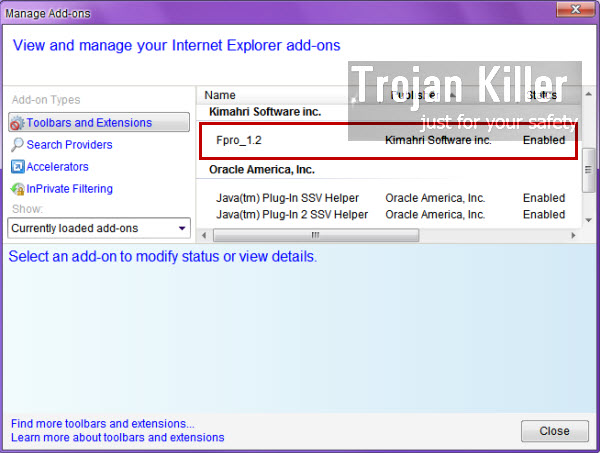Click the Accelerators icon
Image resolution: width=600 pixels, height=453 pixels.
point(17,167)
